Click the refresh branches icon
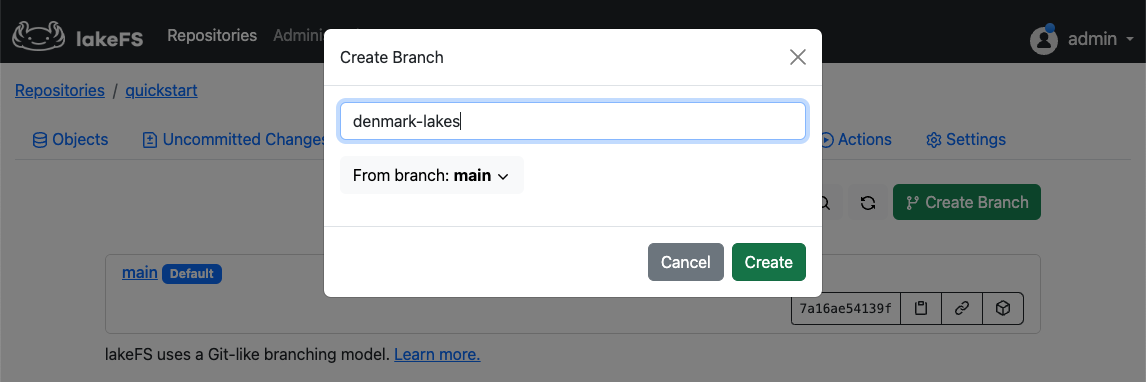This screenshot has width=1146, height=382. [868, 203]
